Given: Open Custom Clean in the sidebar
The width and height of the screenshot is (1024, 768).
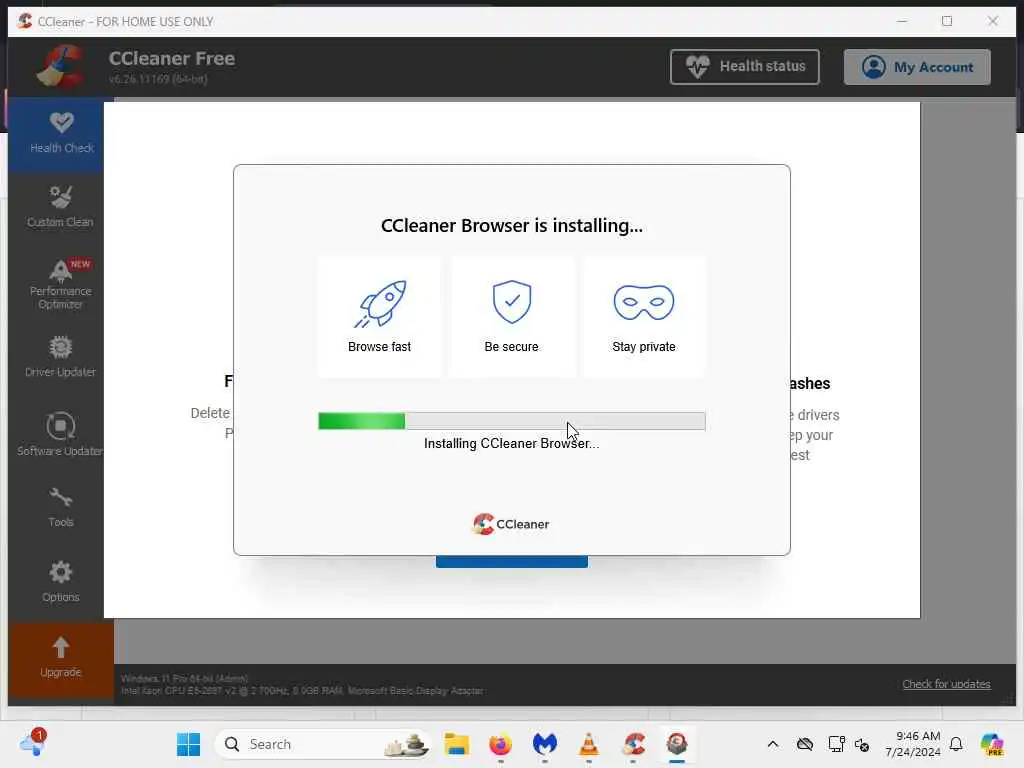Looking at the screenshot, I should [x=61, y=208].
